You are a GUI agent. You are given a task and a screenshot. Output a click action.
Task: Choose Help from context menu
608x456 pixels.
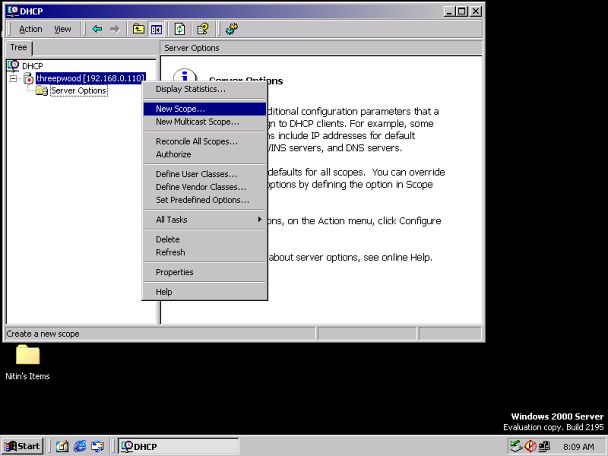(x=205, y=292)
